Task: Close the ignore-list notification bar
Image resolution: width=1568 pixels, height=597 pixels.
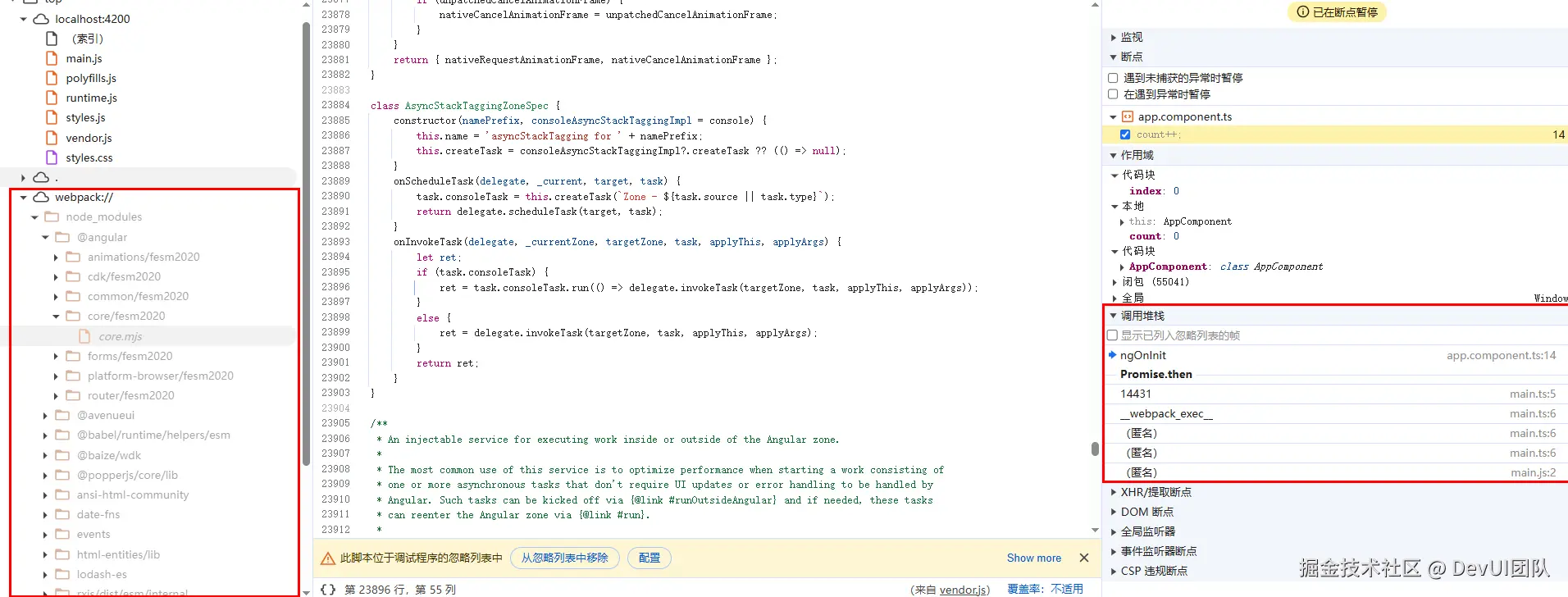Action: click(x=1083, y=558)
